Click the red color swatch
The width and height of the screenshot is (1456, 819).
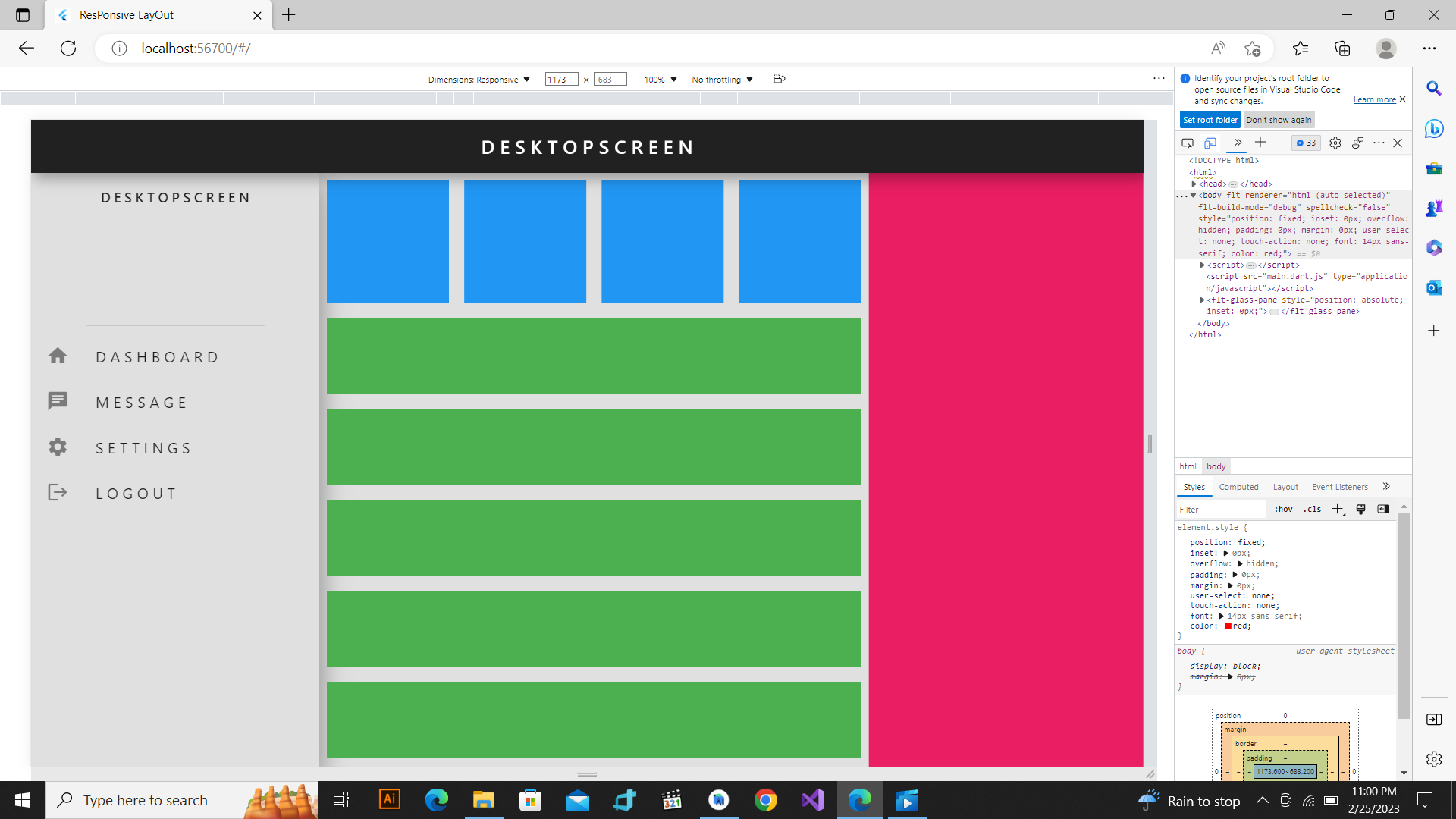pyautogui.click(x=1228, y=626)
